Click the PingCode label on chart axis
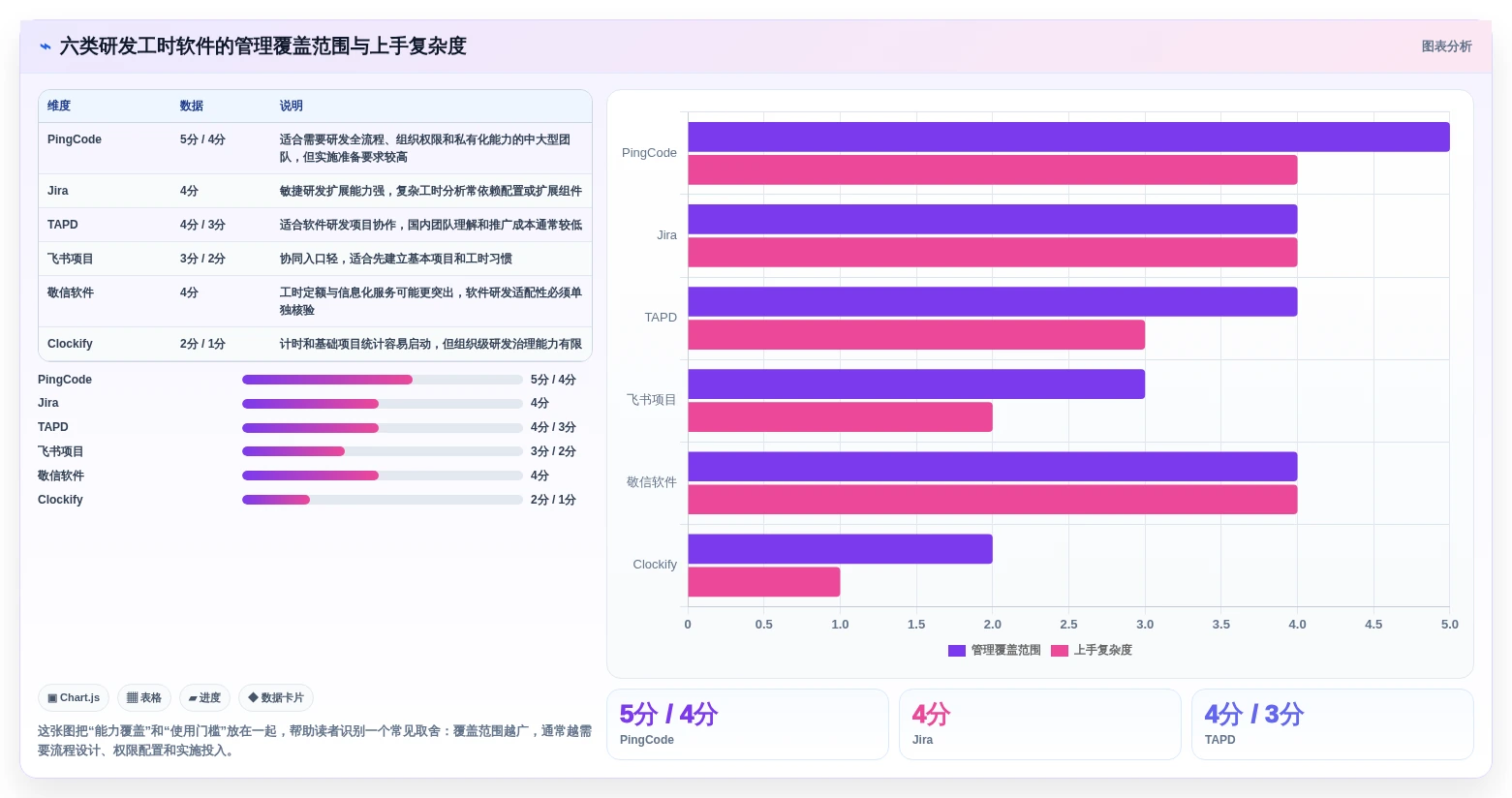 (649, 153)
